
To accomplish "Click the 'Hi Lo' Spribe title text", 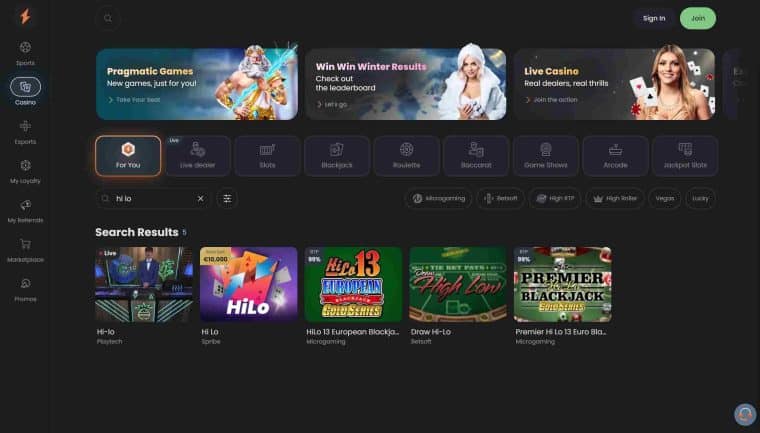I will tap(210, 332).
